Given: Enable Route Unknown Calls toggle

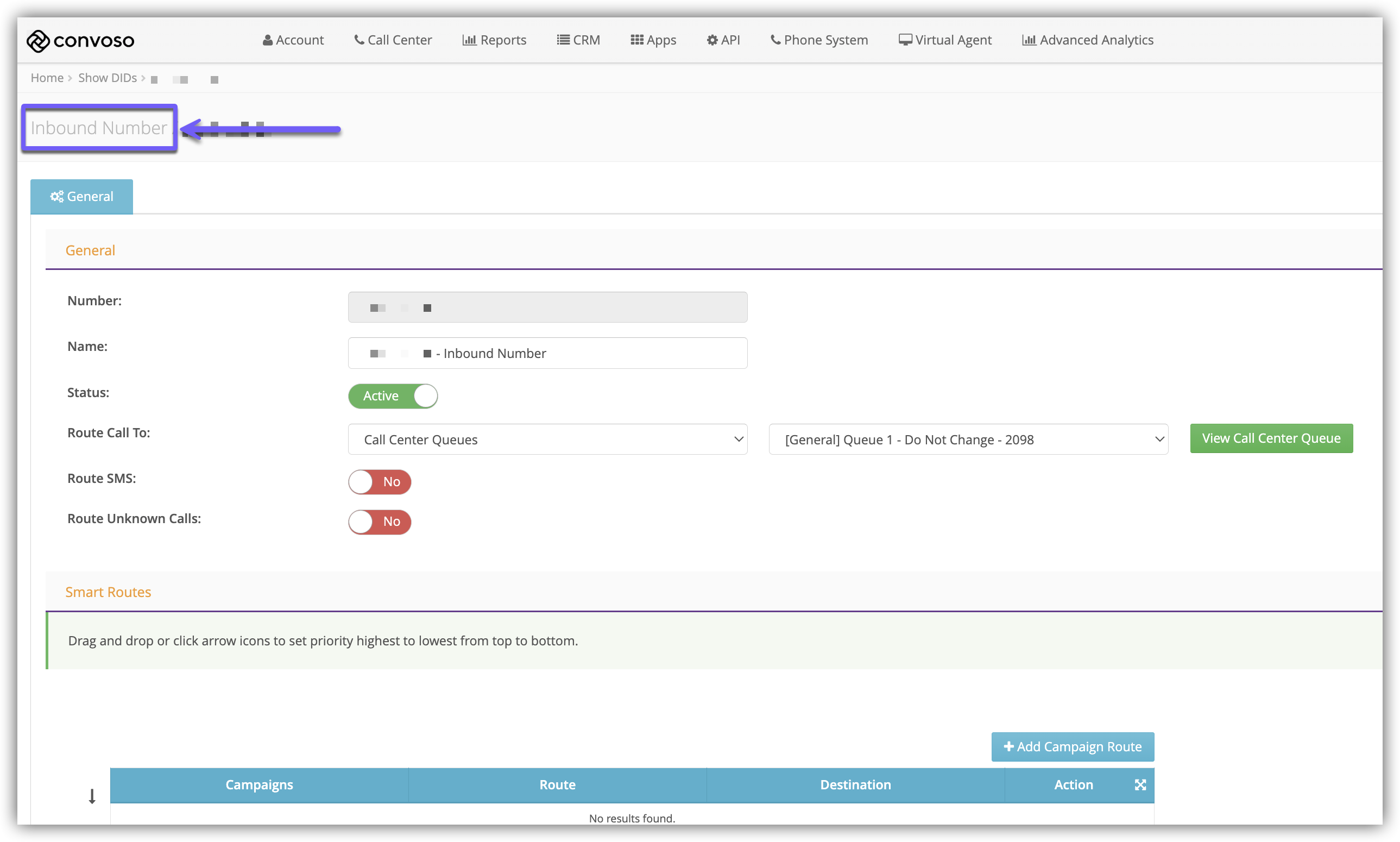Looking at the screenshot, I should (x=380, y=521).
